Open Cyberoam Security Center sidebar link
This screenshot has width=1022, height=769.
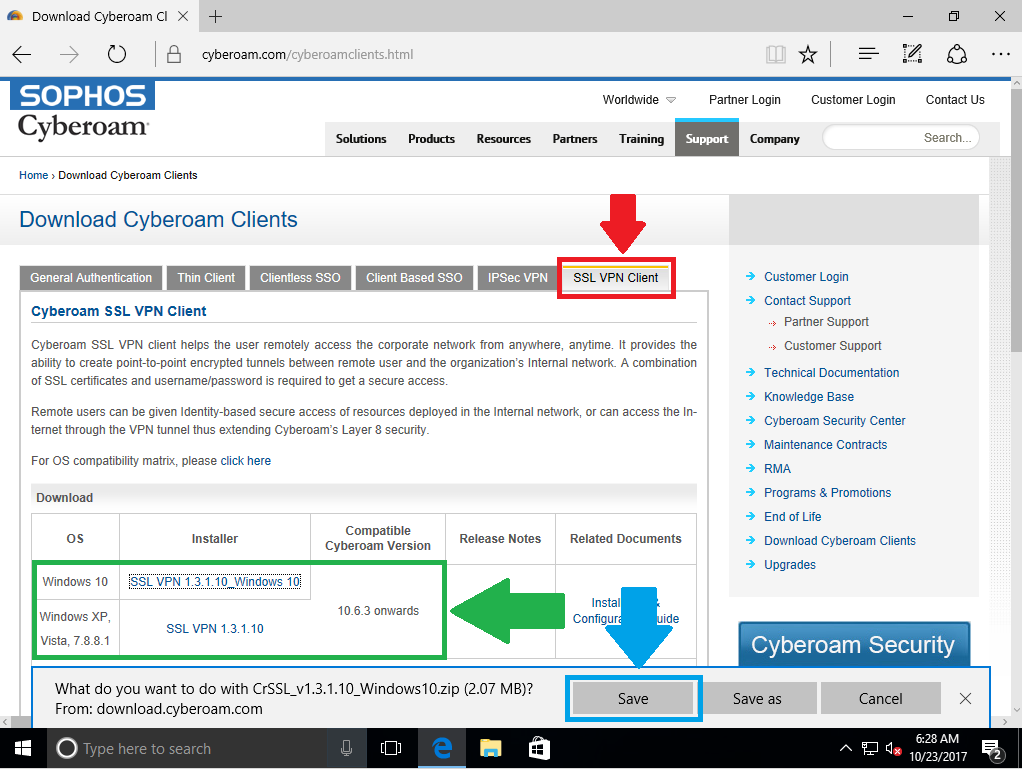coord(835,421)
